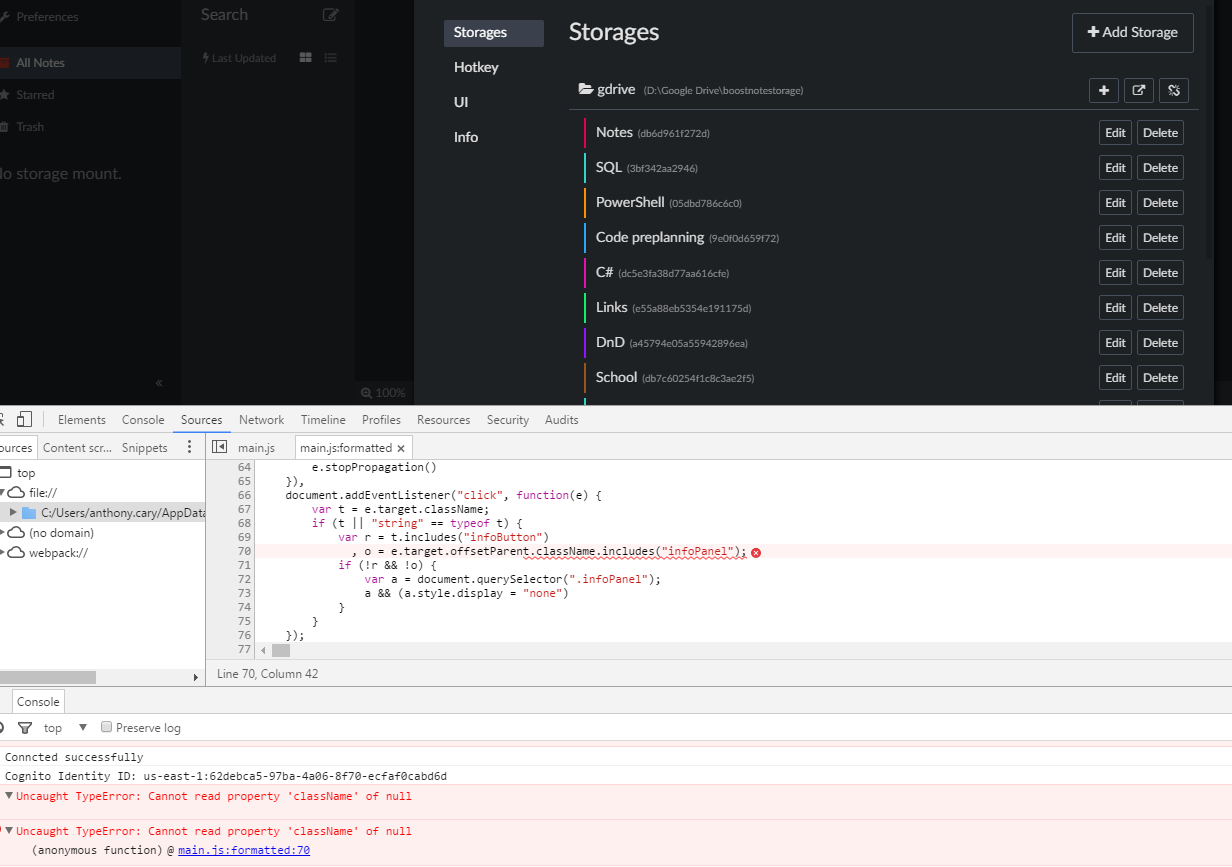Enable the Preserve log checkbox
The image size is (1232, 867).
(x=106, y=727)
